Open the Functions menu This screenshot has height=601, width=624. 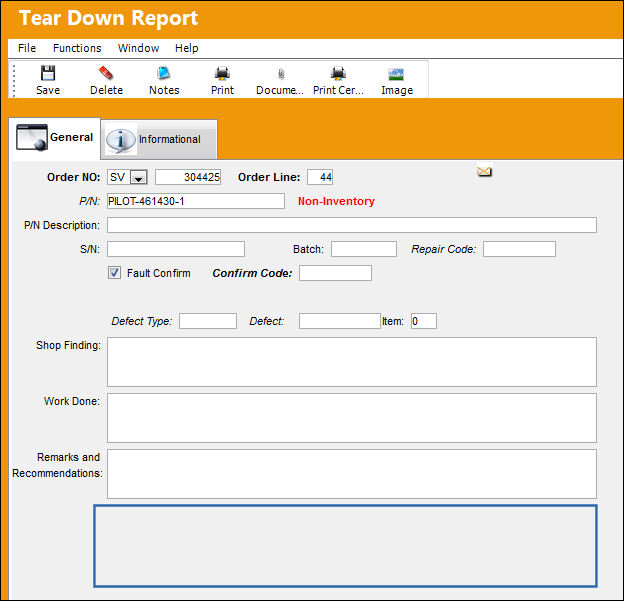point(77,48)
